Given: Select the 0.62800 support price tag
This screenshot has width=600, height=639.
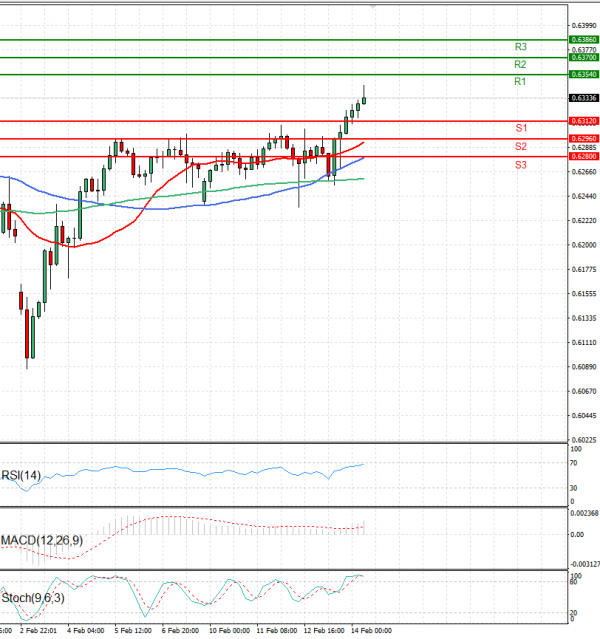Looking at the screenshot, I should tap(584, 156).
